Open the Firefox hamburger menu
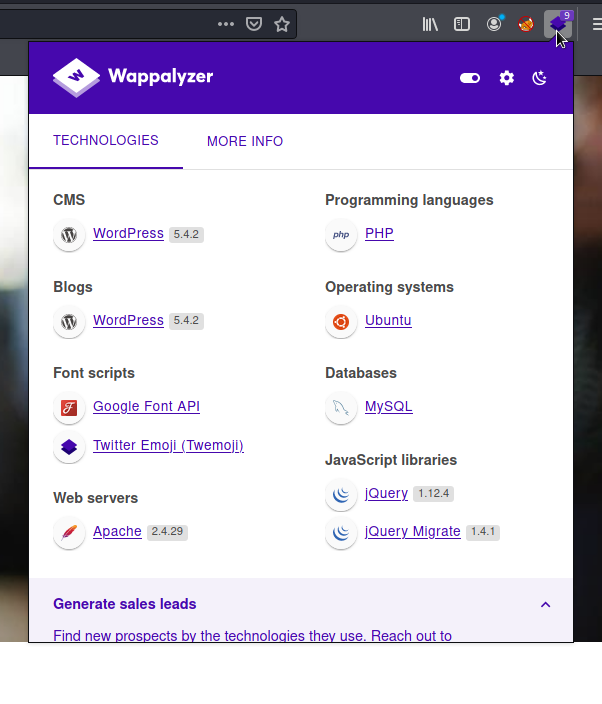The width and height of the screenshot is (602, 704). click(597, 24)
